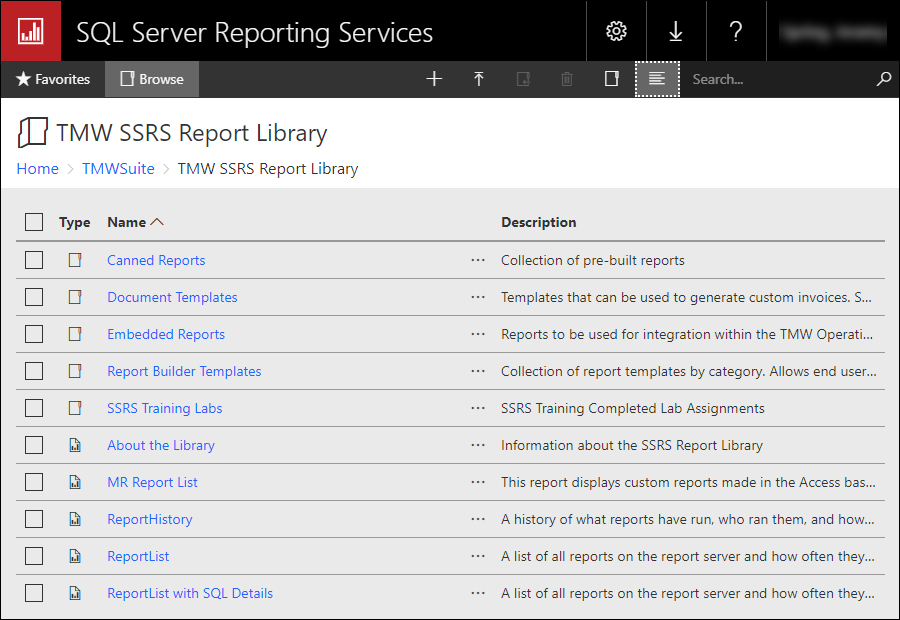
Task: Check the box for Canned Reports
Action: [34, 260]
